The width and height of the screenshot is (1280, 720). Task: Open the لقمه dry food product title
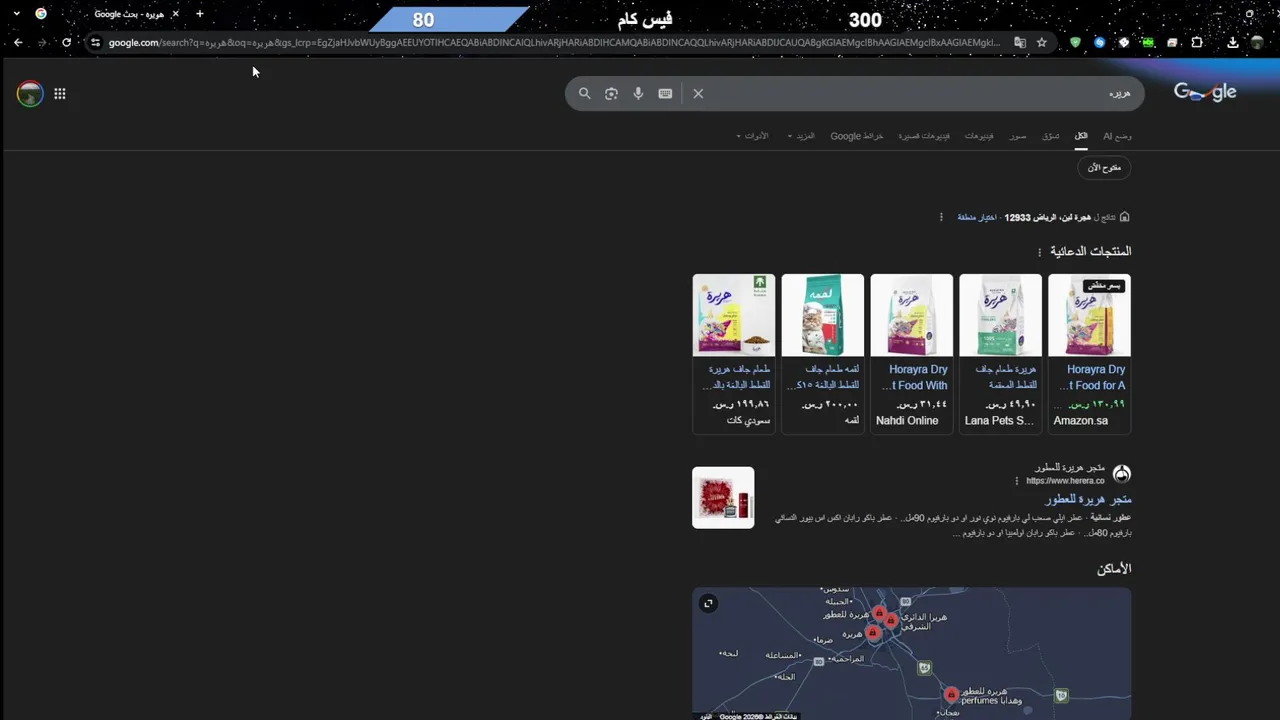(x=823, y=377)
